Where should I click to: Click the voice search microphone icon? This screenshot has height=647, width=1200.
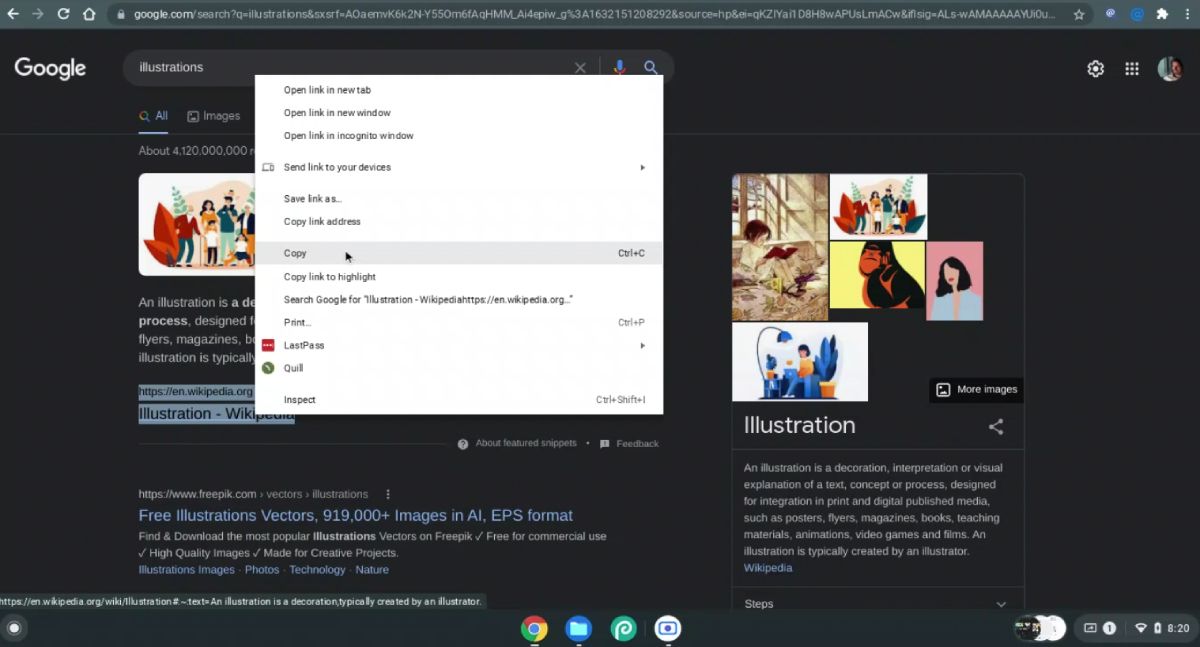(x=619, y=67)
